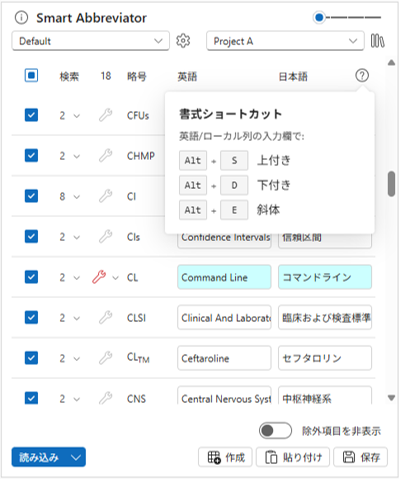399x479 pixels.
Task: Click the Ceftaroline English field
Action: (x=224, y=358)
